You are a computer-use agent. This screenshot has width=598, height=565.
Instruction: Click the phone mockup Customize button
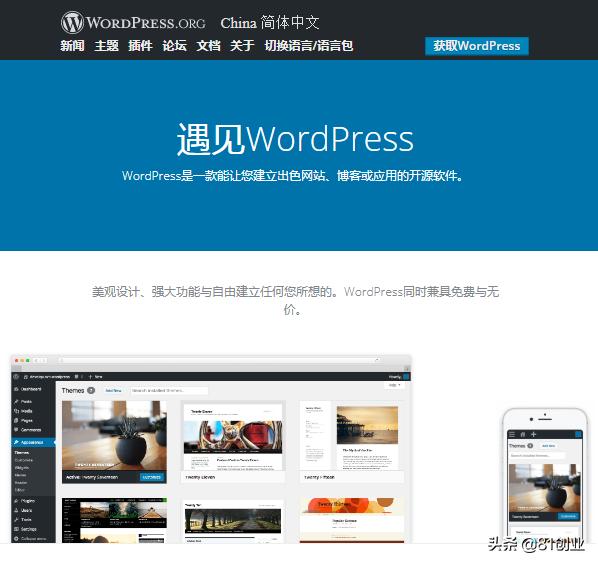[568, 516]
